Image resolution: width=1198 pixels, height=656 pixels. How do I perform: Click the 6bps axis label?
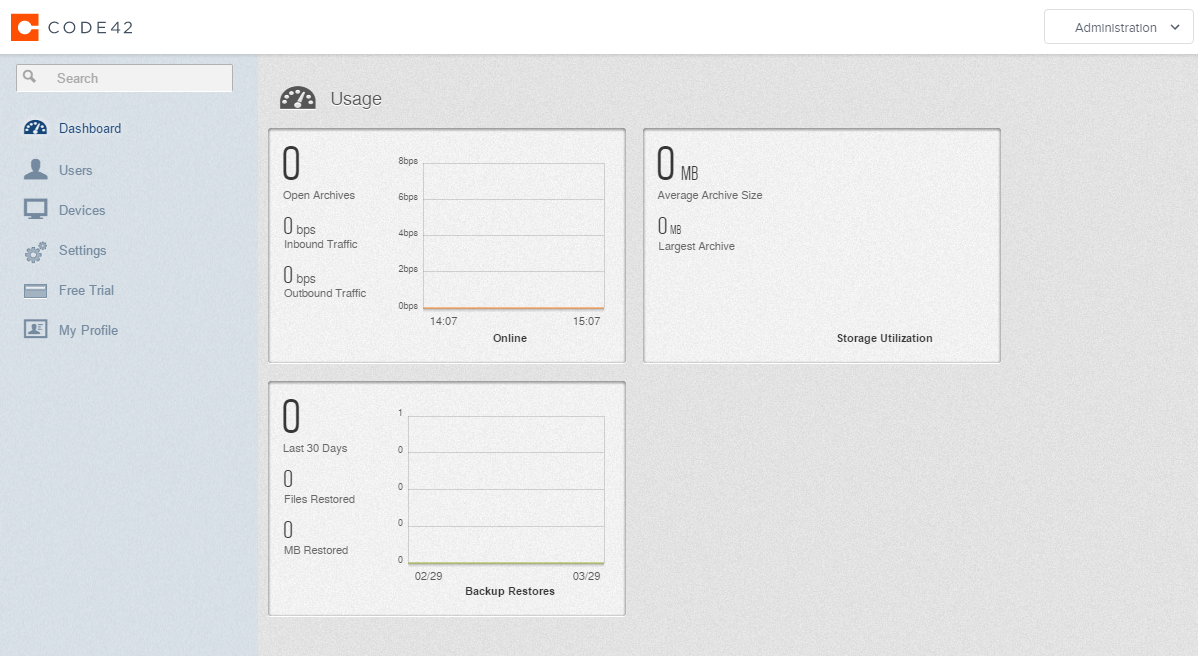pyautogui.click(x=408, y=197)
